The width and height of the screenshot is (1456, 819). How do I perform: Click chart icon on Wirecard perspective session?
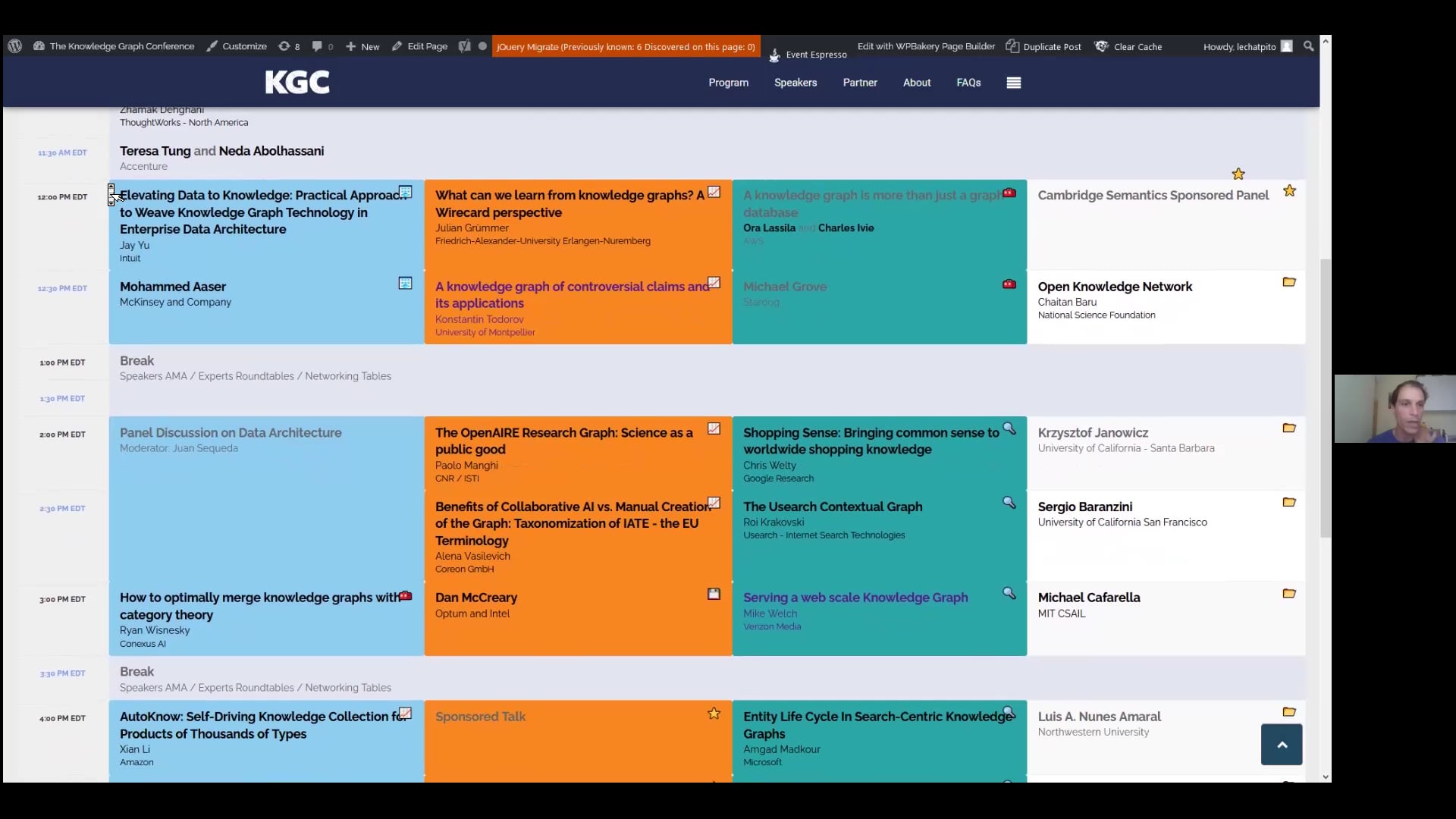pyautogui.click(x=714, y=192)
